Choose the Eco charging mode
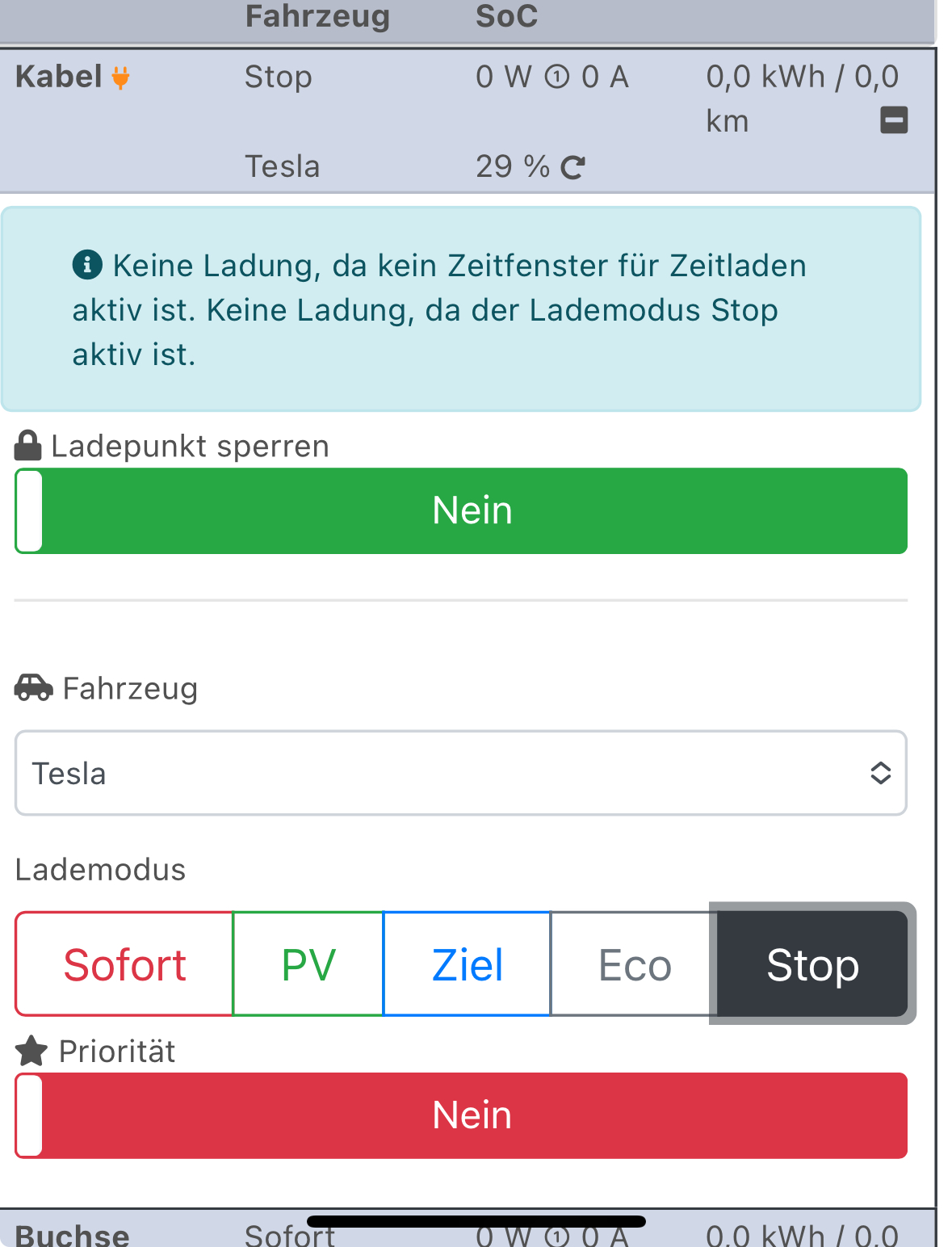Screen dimensions: 952x1247 click(634, 964)
